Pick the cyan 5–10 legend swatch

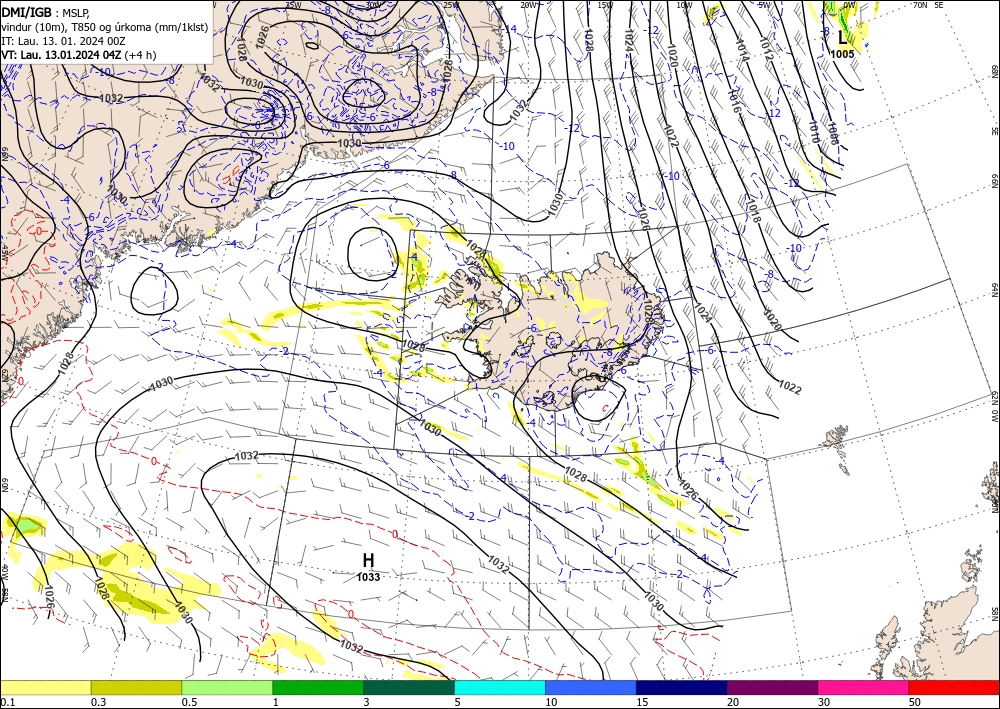pos(500,687)
